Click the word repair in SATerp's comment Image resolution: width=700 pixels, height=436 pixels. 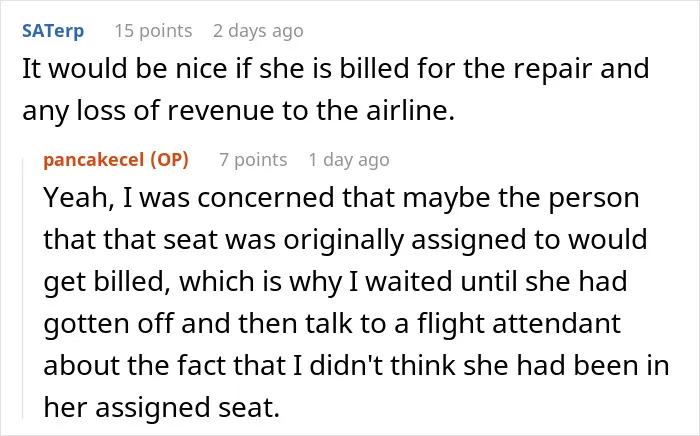pos(553,70)
